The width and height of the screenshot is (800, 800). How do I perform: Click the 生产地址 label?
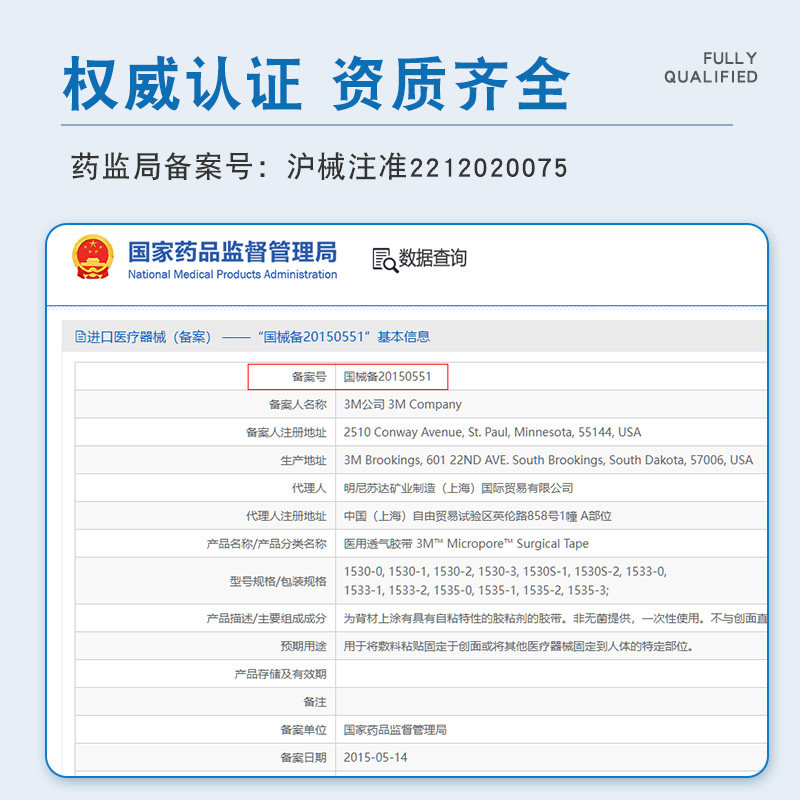[x=304, y=460]
